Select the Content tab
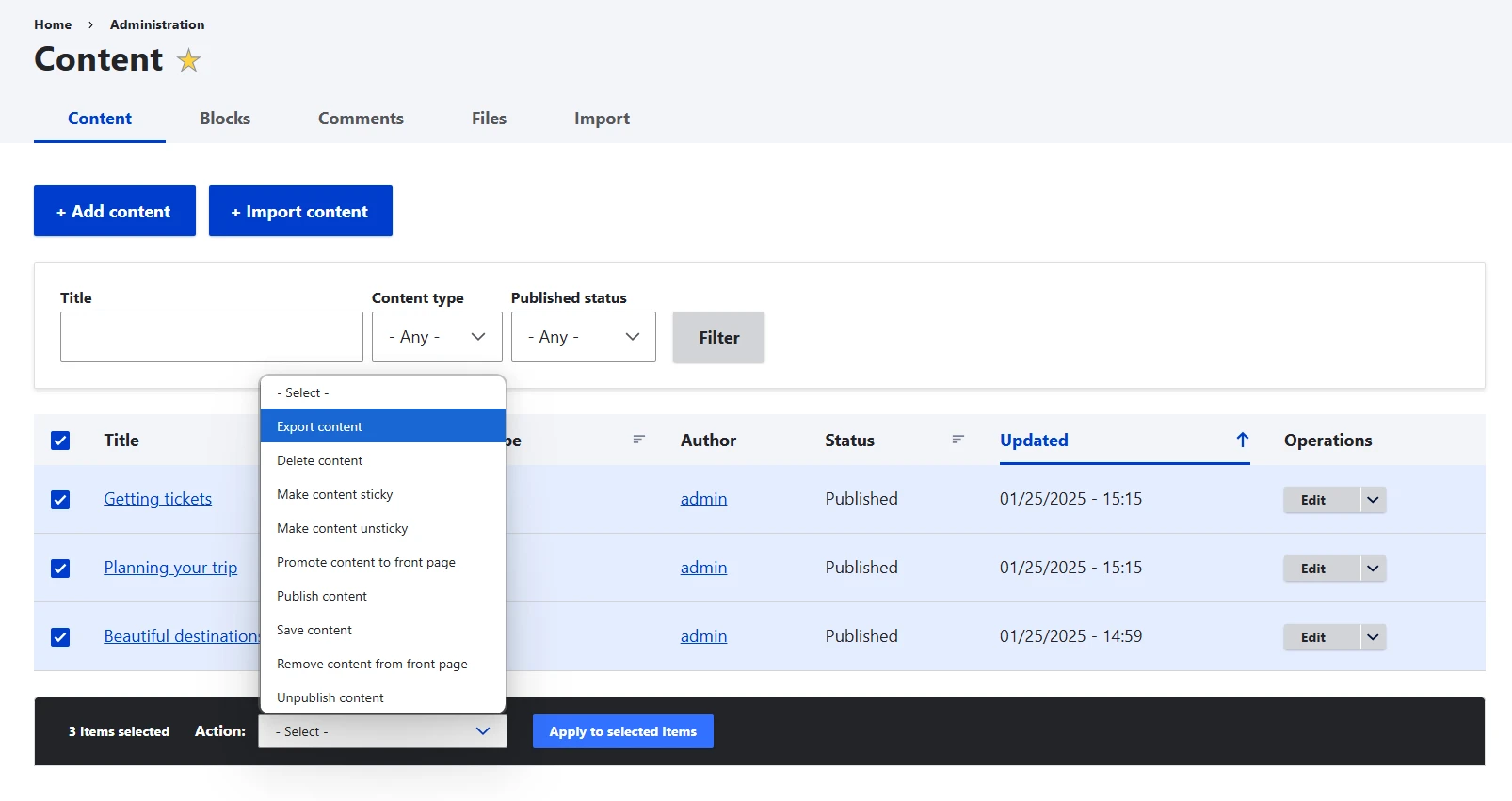The image size is (1512, 801). tap(100, 119)
